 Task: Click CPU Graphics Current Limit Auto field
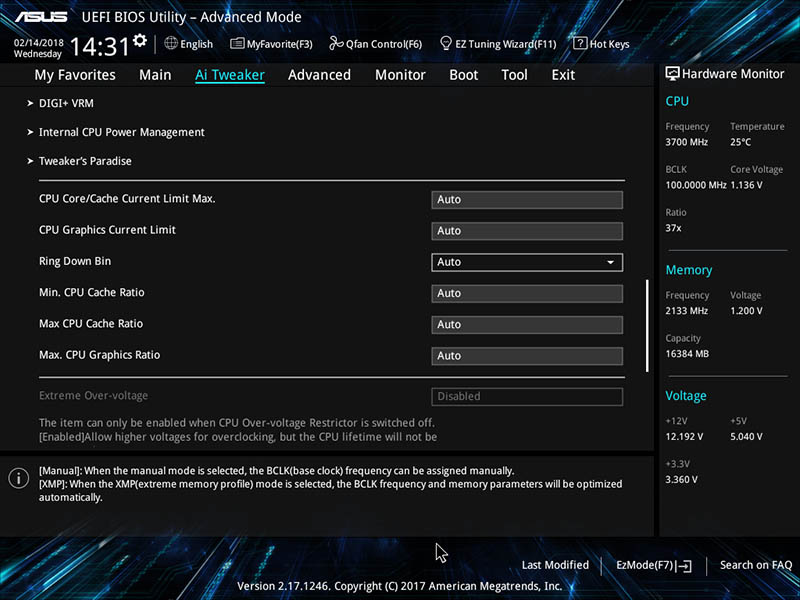[527, 231]
